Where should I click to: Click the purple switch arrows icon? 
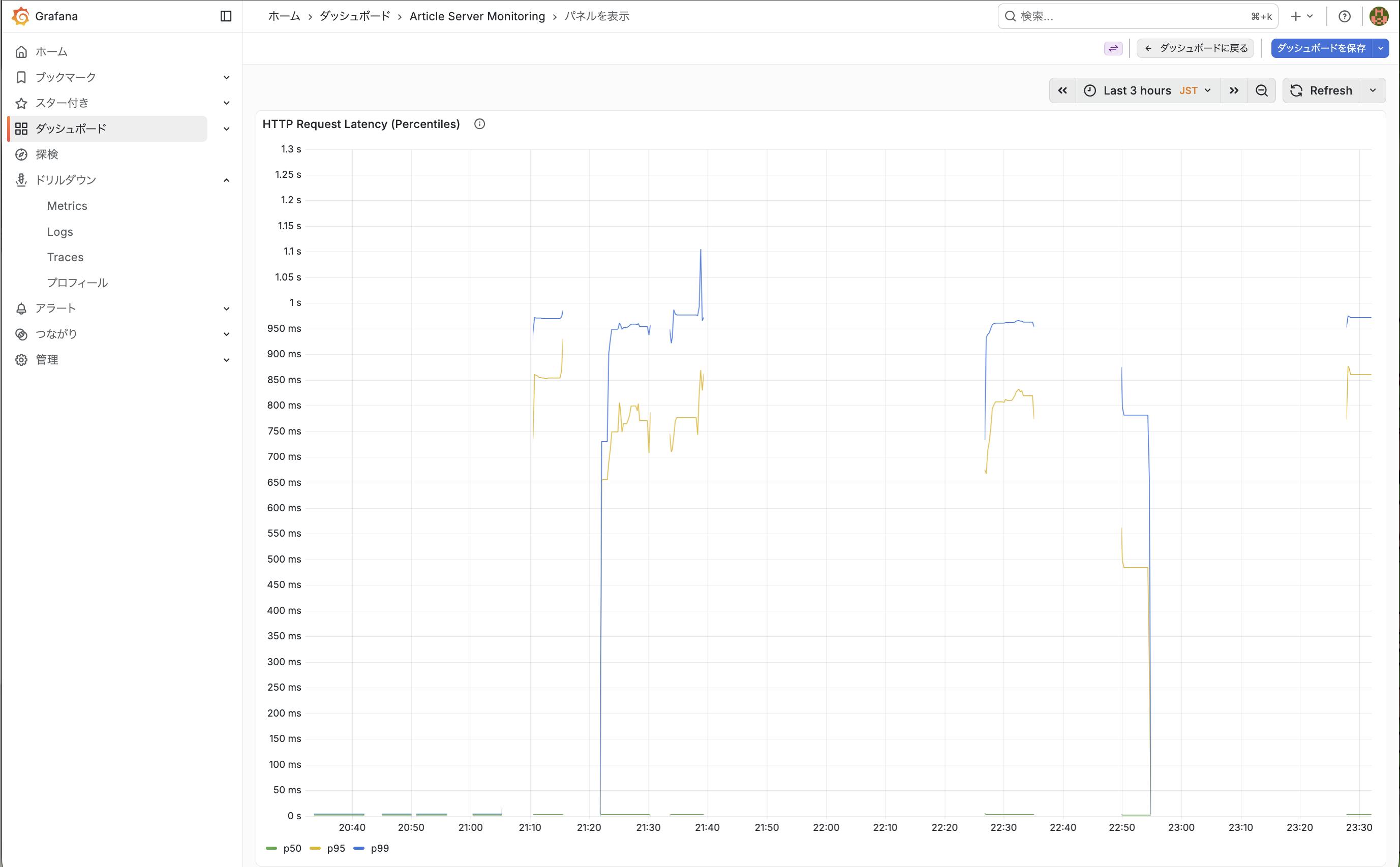[1113, 48]
